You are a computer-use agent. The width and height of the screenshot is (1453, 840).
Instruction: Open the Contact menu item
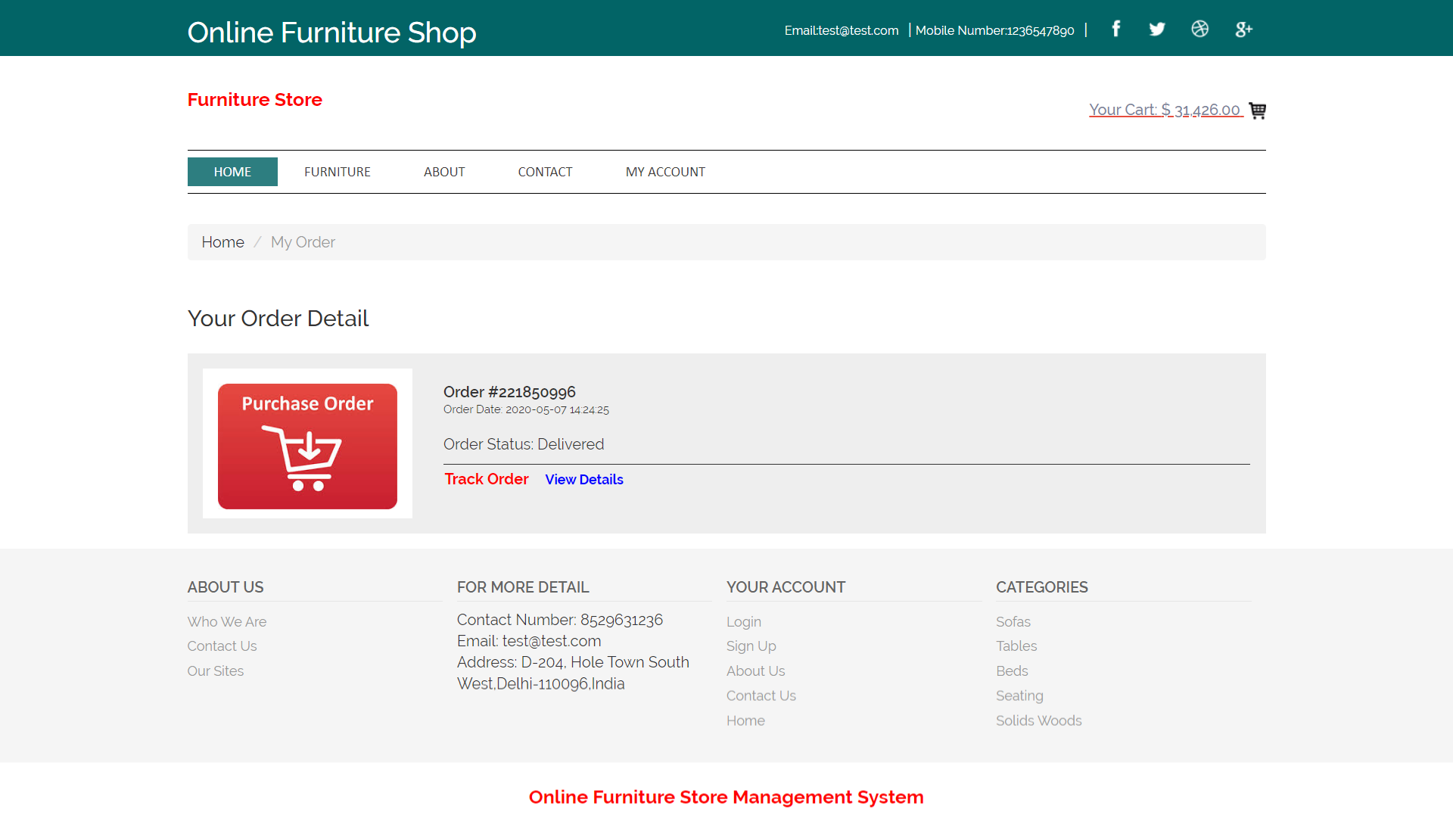coord(545,172)
